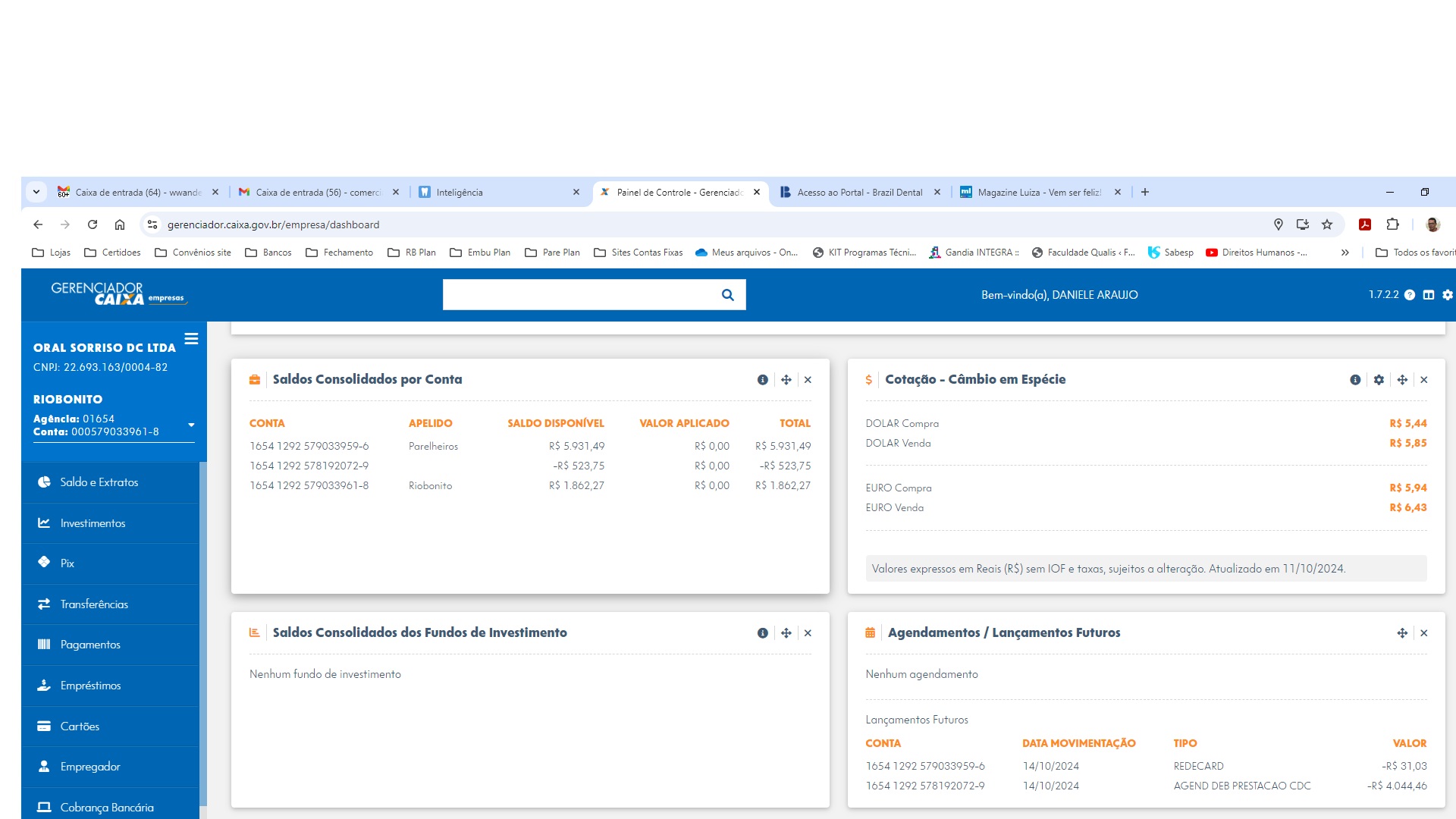Expand hidden bookmarks chevron
This screenshot has height=819, width=1456.
tap(1345, 253)
